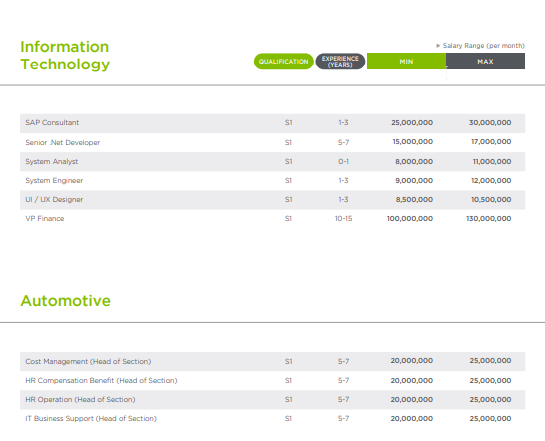Click the QUALIFICATION header pill
This screenshot has height=441, width=545.
(284, 62)
